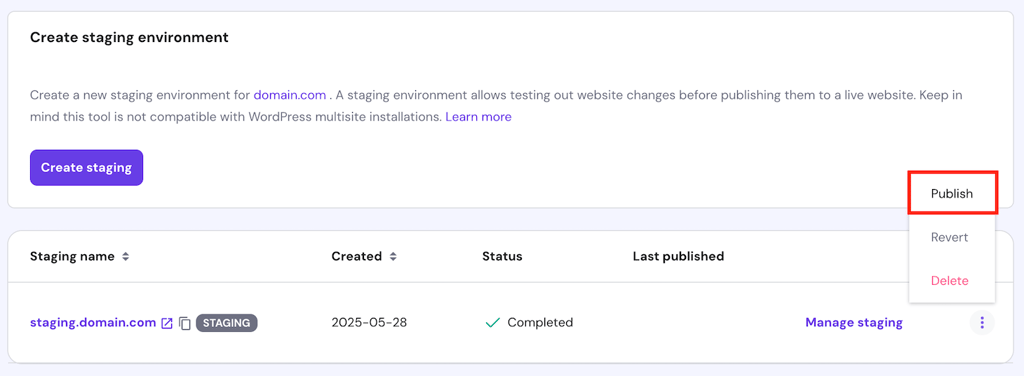The height and width of the screenshot is (376, 1024).
Task: Click the Completed status text
Action: (540, 322)
